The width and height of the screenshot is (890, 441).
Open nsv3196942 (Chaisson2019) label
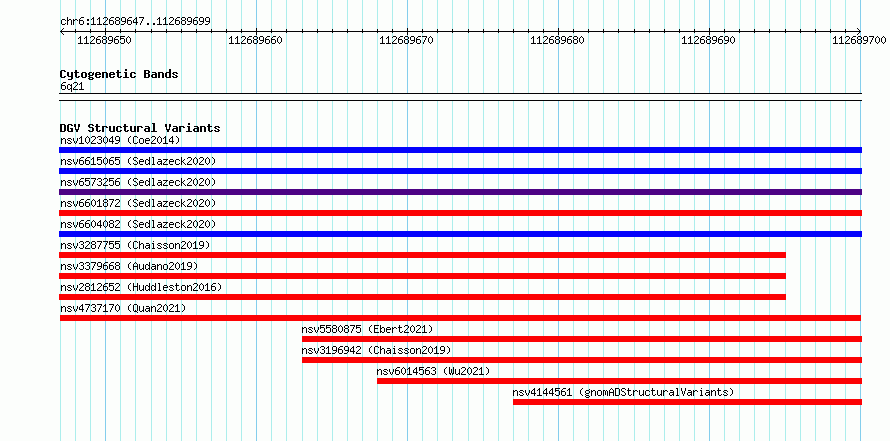pyautogui.click(x=376, y=350)
